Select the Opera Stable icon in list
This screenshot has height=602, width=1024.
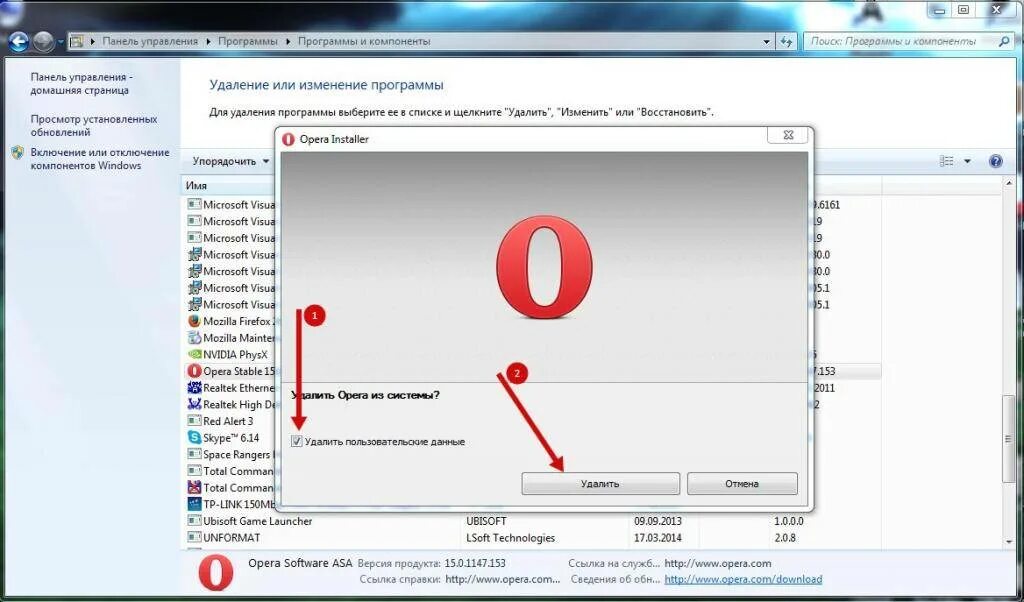point(194,371)
